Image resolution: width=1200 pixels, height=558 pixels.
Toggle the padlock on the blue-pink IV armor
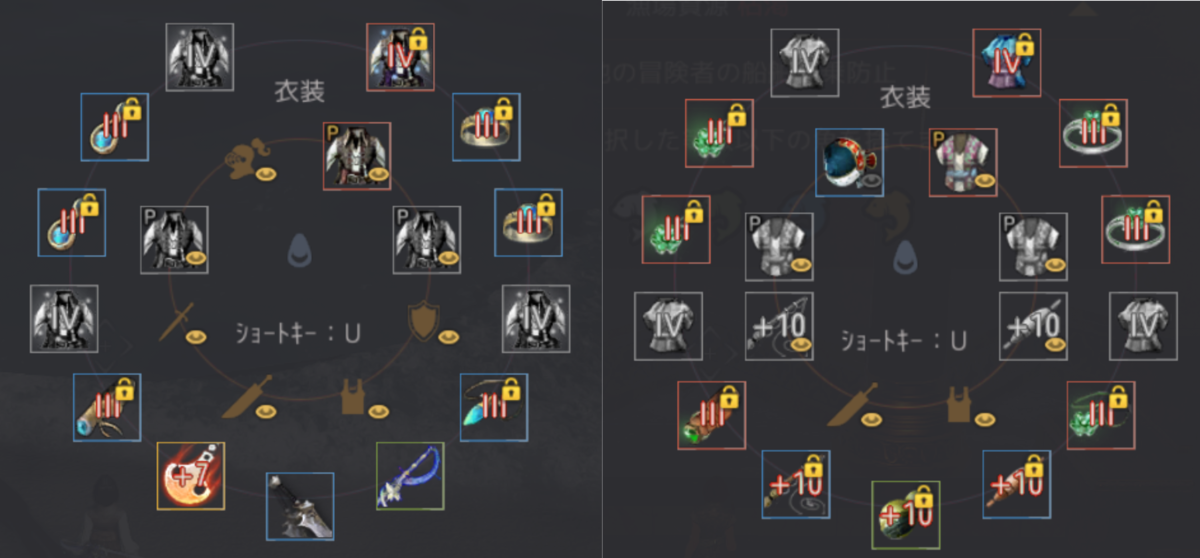(x=1026, y=44)
